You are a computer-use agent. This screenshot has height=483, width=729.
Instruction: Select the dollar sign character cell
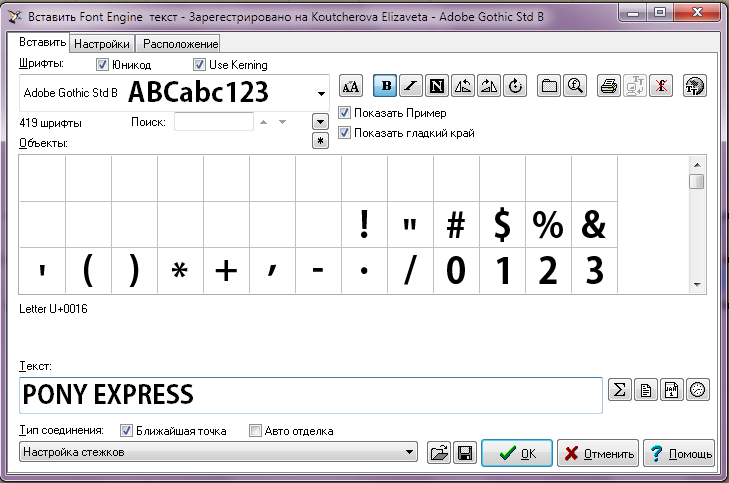point(502,225)
